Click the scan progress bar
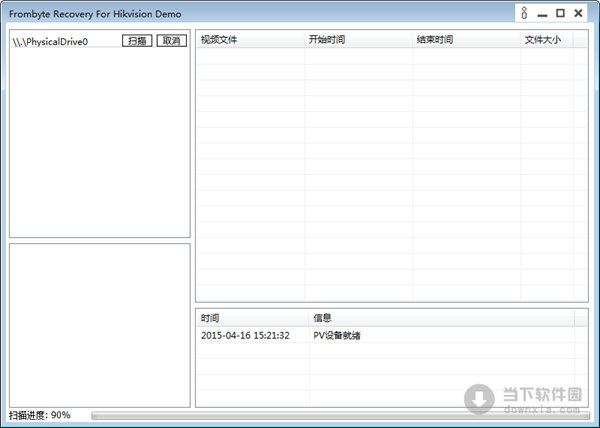Viewport: 600px width, 428px height. pos(341,416)
